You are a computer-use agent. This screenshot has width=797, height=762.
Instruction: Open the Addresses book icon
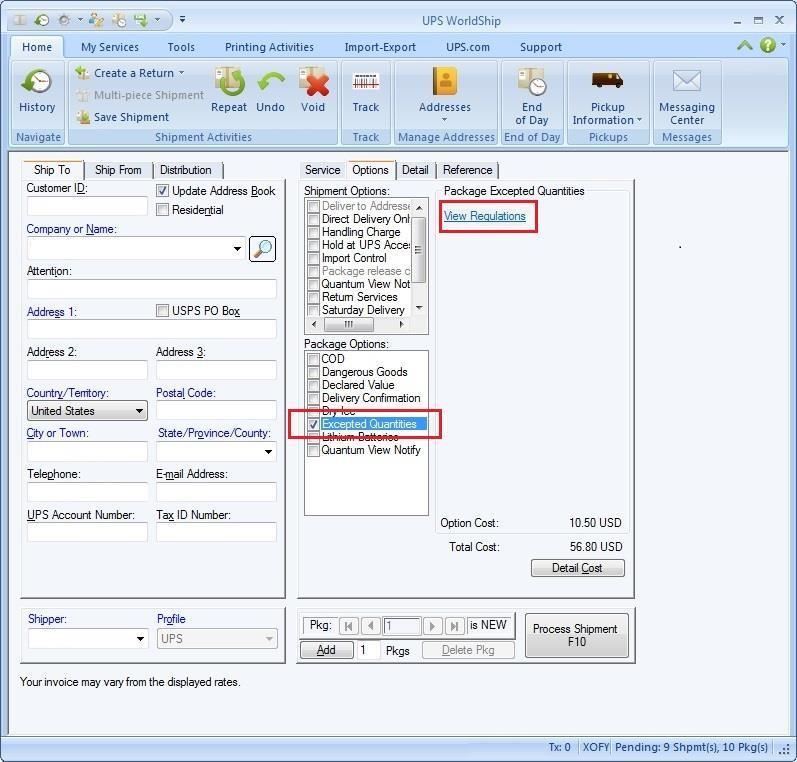[x=445, y=81]
